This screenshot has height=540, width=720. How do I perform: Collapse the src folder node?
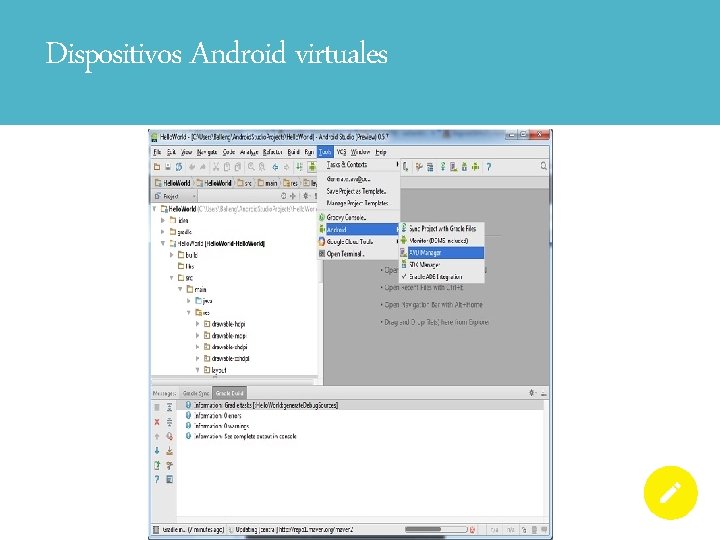point(172,278)
